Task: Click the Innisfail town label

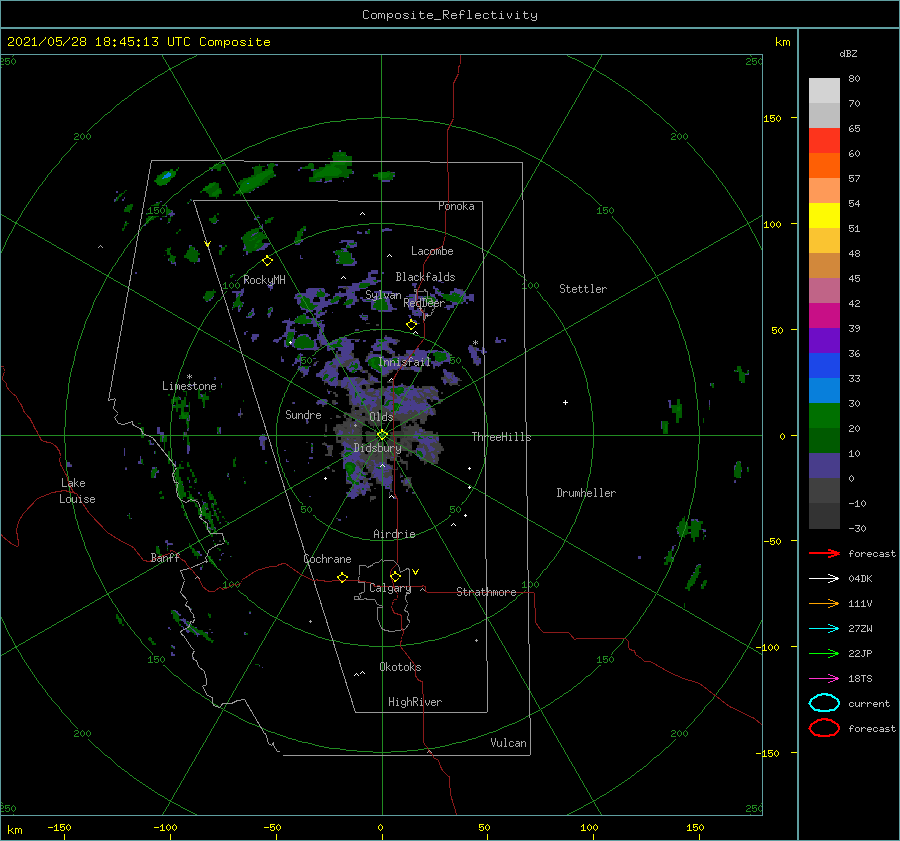Action: pyautogui.click(x=404, y=362)
